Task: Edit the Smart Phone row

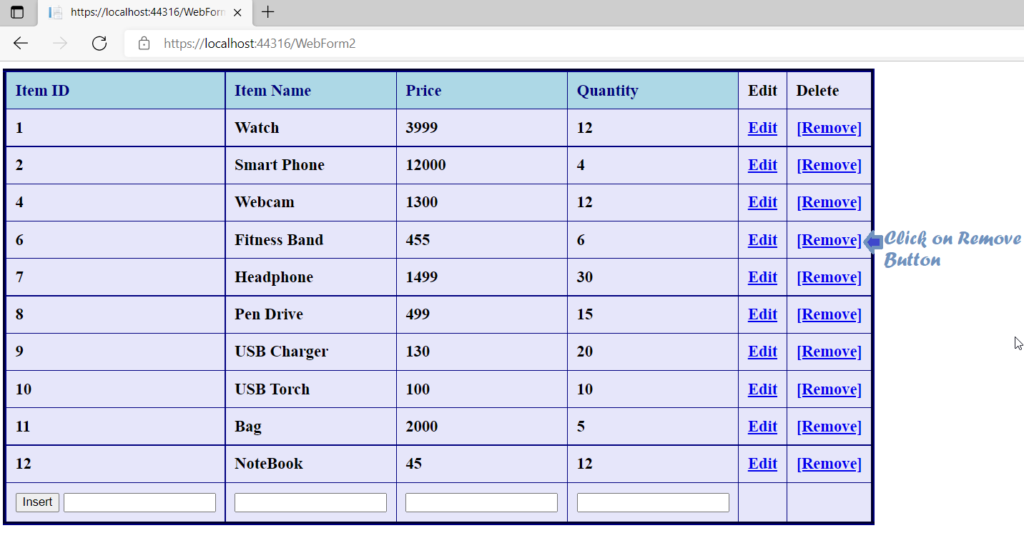Action: 762,165
